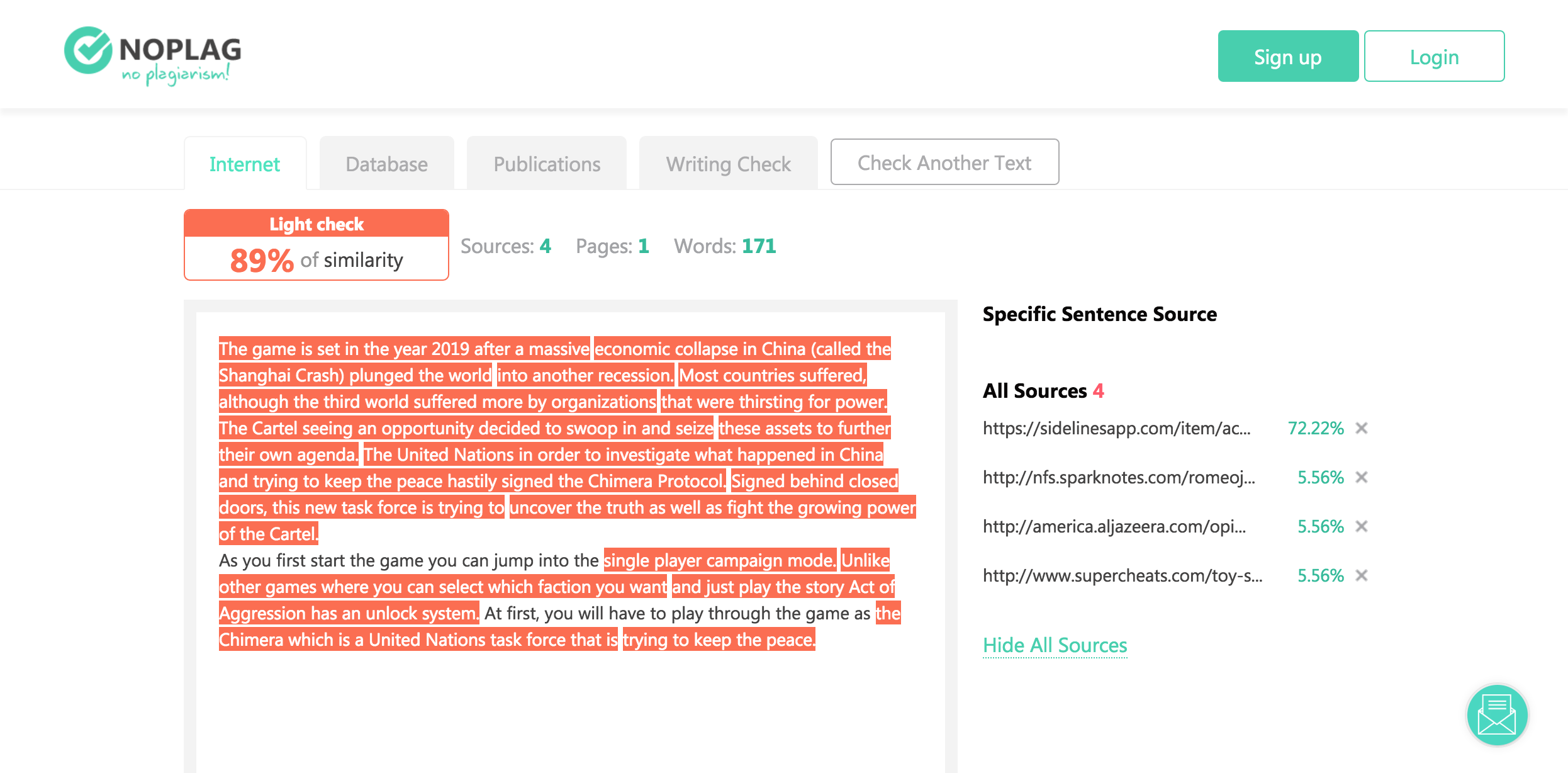Click the Login button
The image size is (1568, 773).
coord(1434,56)
